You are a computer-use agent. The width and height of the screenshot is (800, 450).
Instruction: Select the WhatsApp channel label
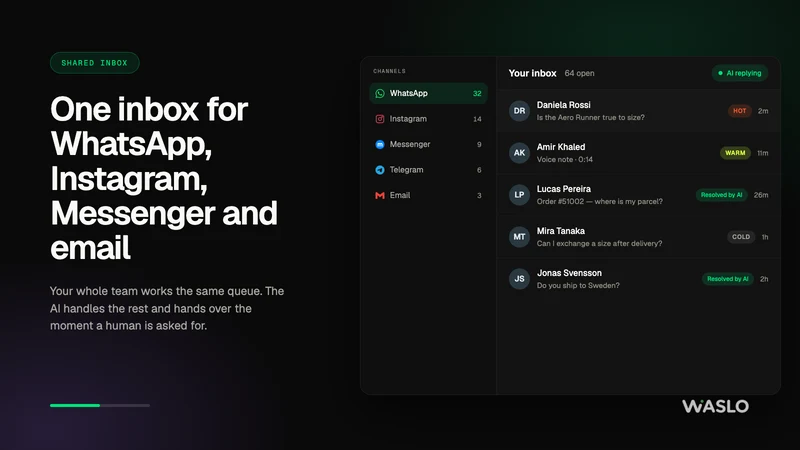[x=409, y=93]
